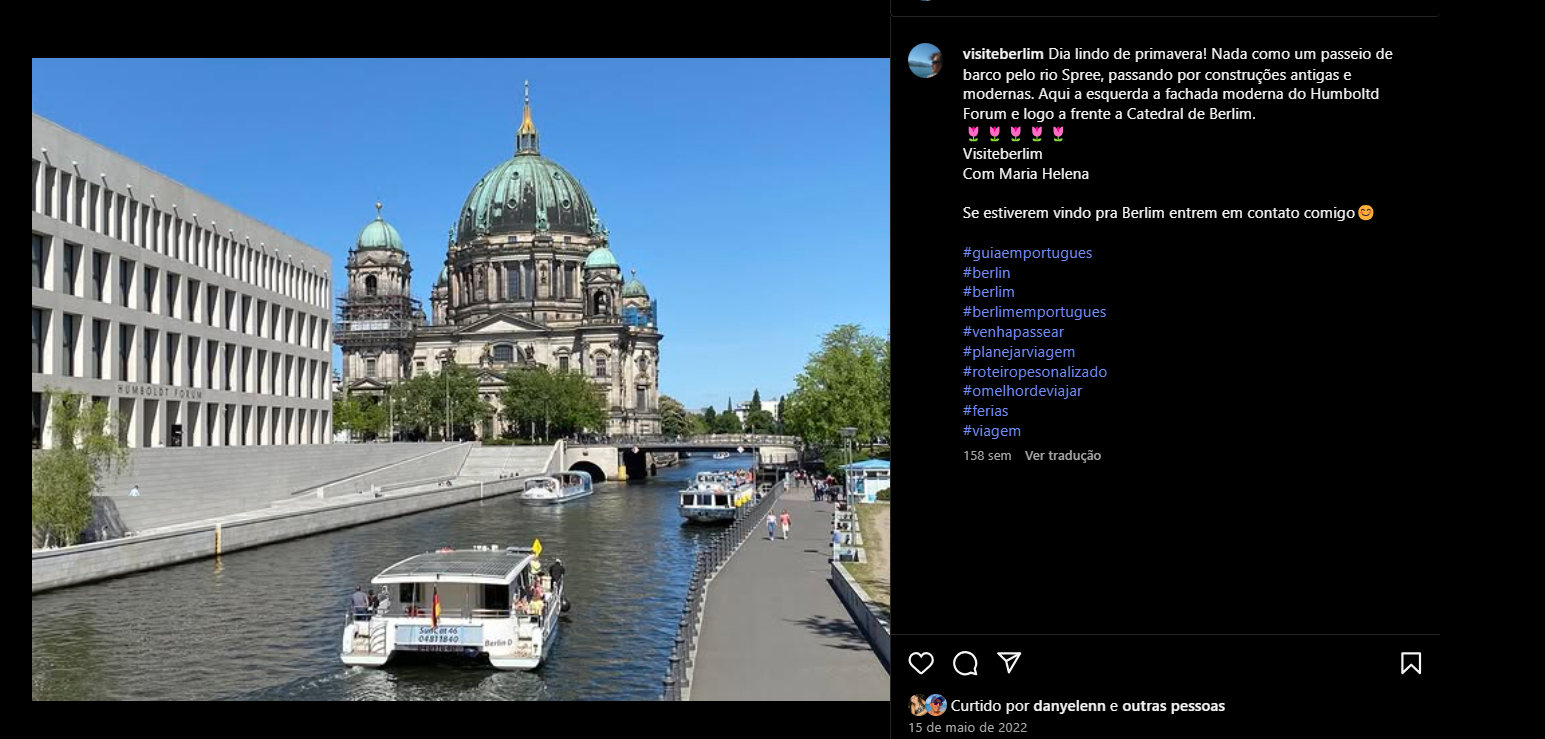The width and height of the screenshot is (1545, 739).
Task: Open the visiteberlim profile picture
Action: click(925, 61)
